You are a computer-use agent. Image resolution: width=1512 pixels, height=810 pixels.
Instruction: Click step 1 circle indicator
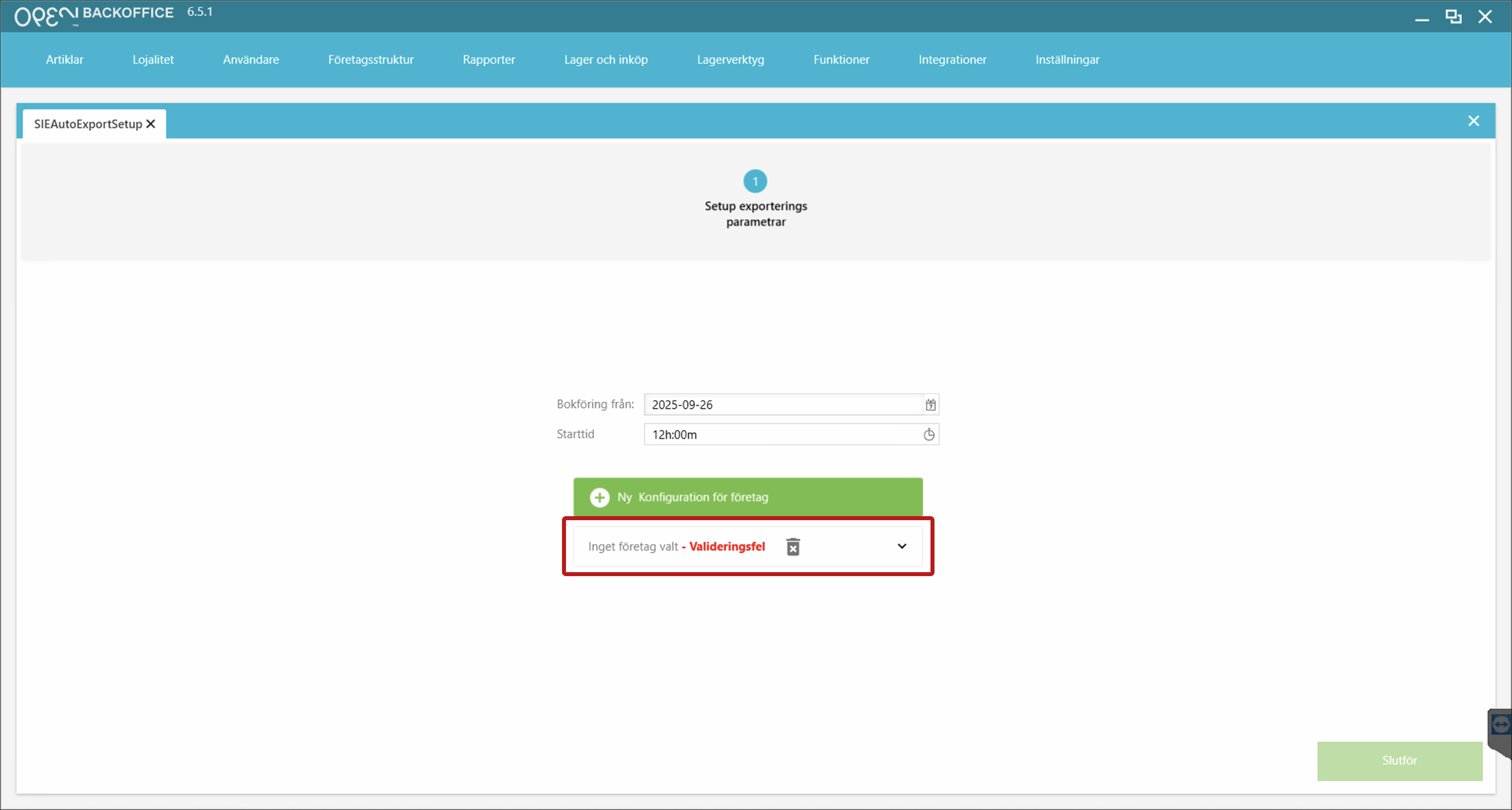(x=755, y=181)
